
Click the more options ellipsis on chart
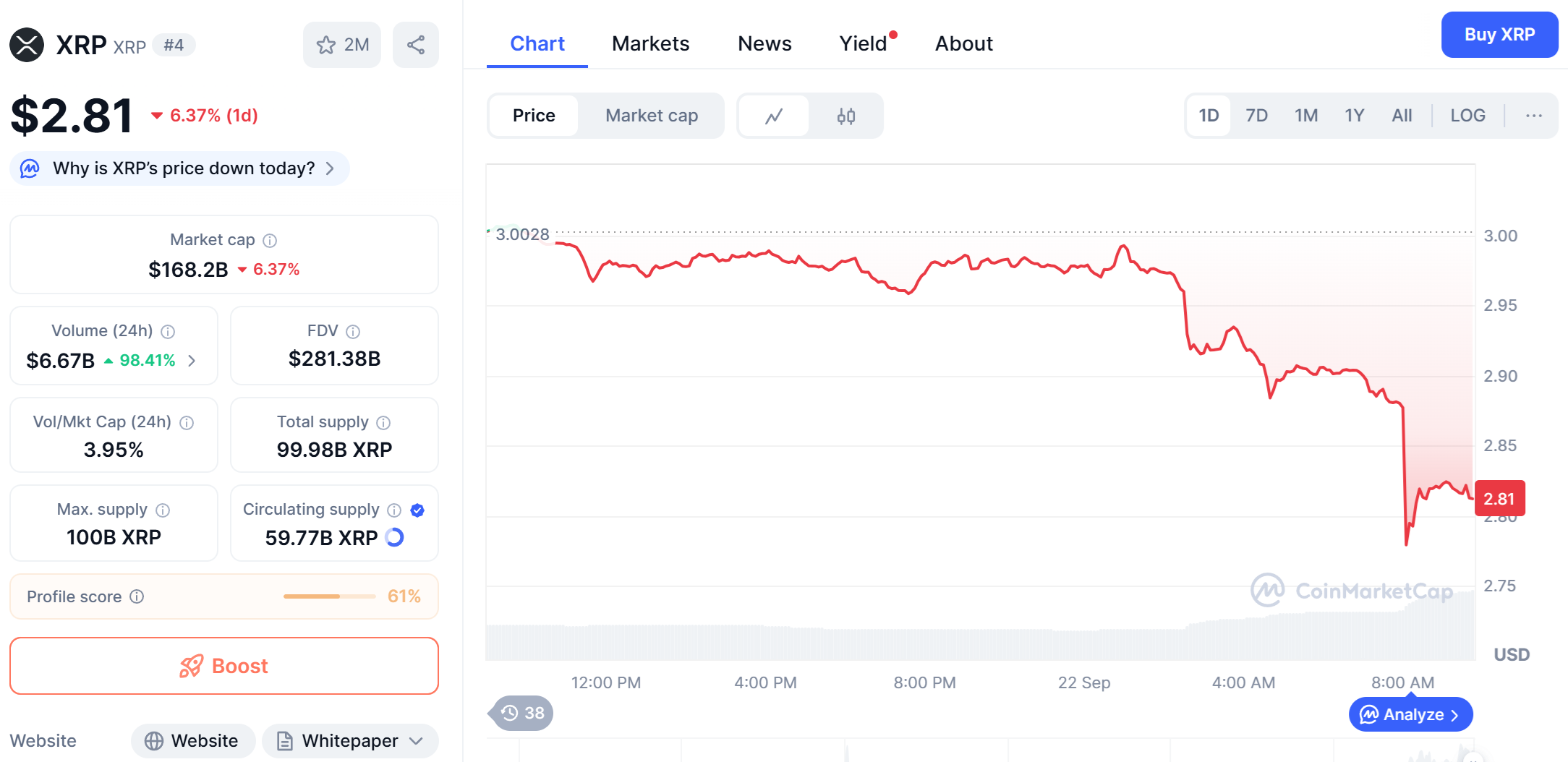click(1533, 116)
